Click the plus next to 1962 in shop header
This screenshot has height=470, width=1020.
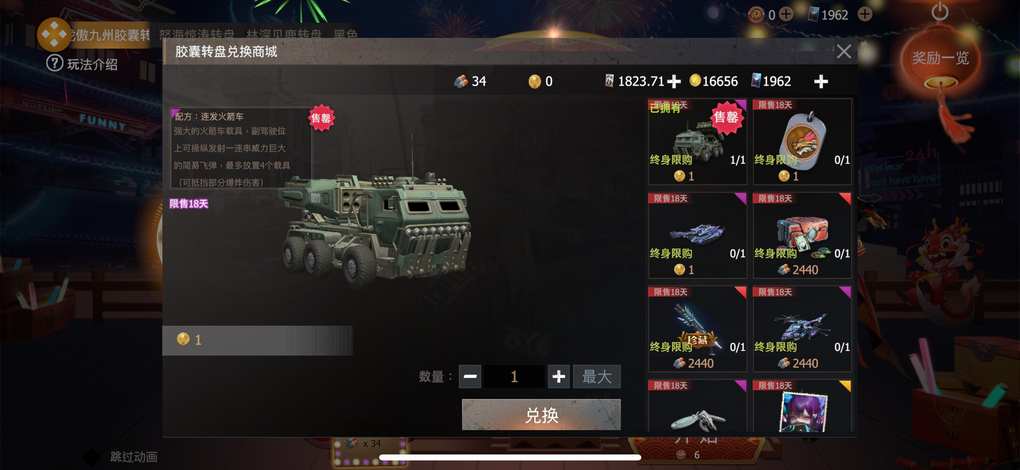click(821, 81)
